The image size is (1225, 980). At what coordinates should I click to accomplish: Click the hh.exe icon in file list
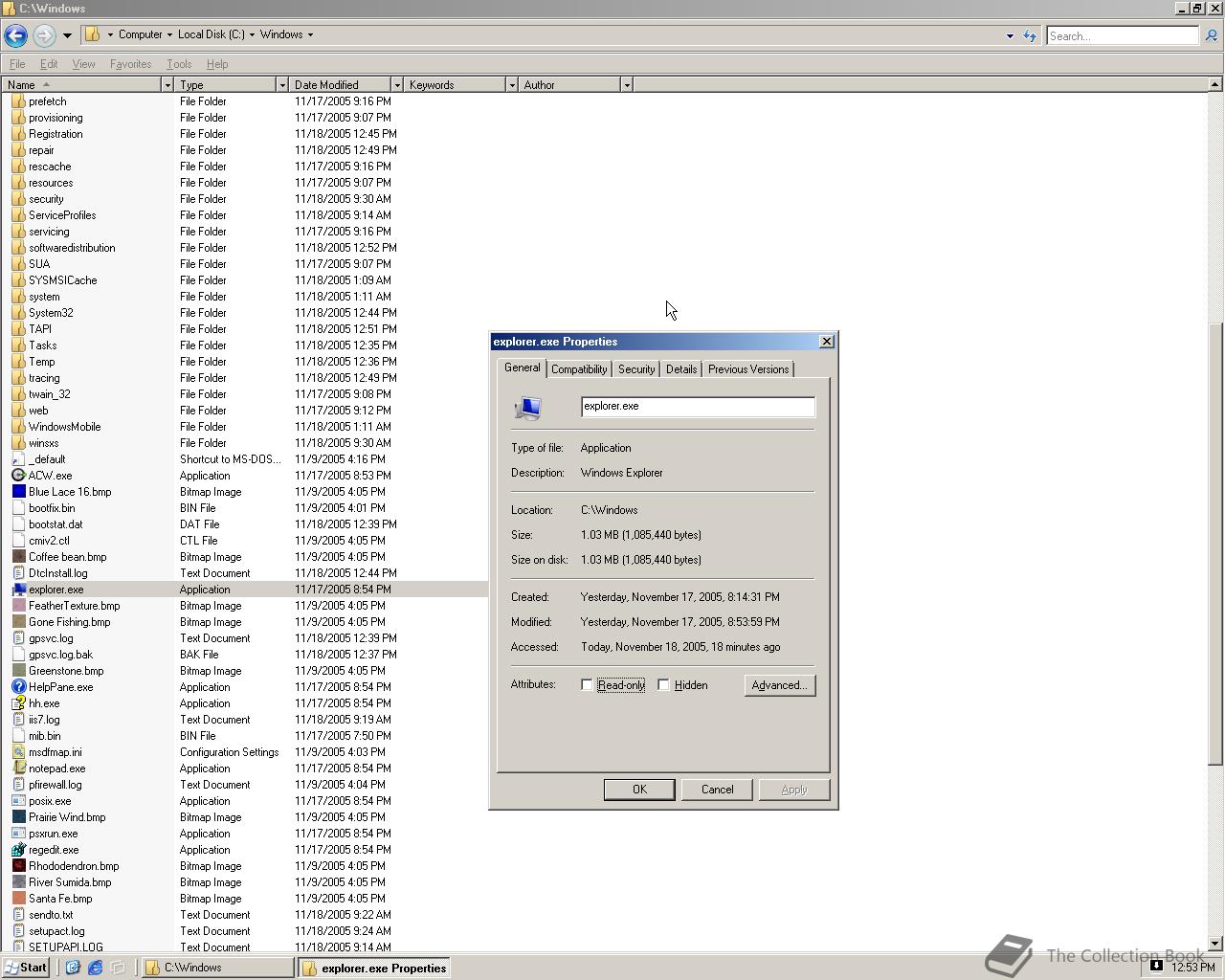(18, 703)
